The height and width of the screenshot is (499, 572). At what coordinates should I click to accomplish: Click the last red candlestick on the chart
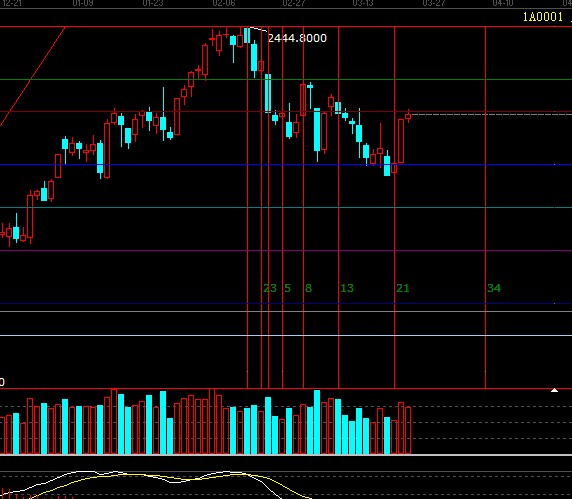point(408,117)
